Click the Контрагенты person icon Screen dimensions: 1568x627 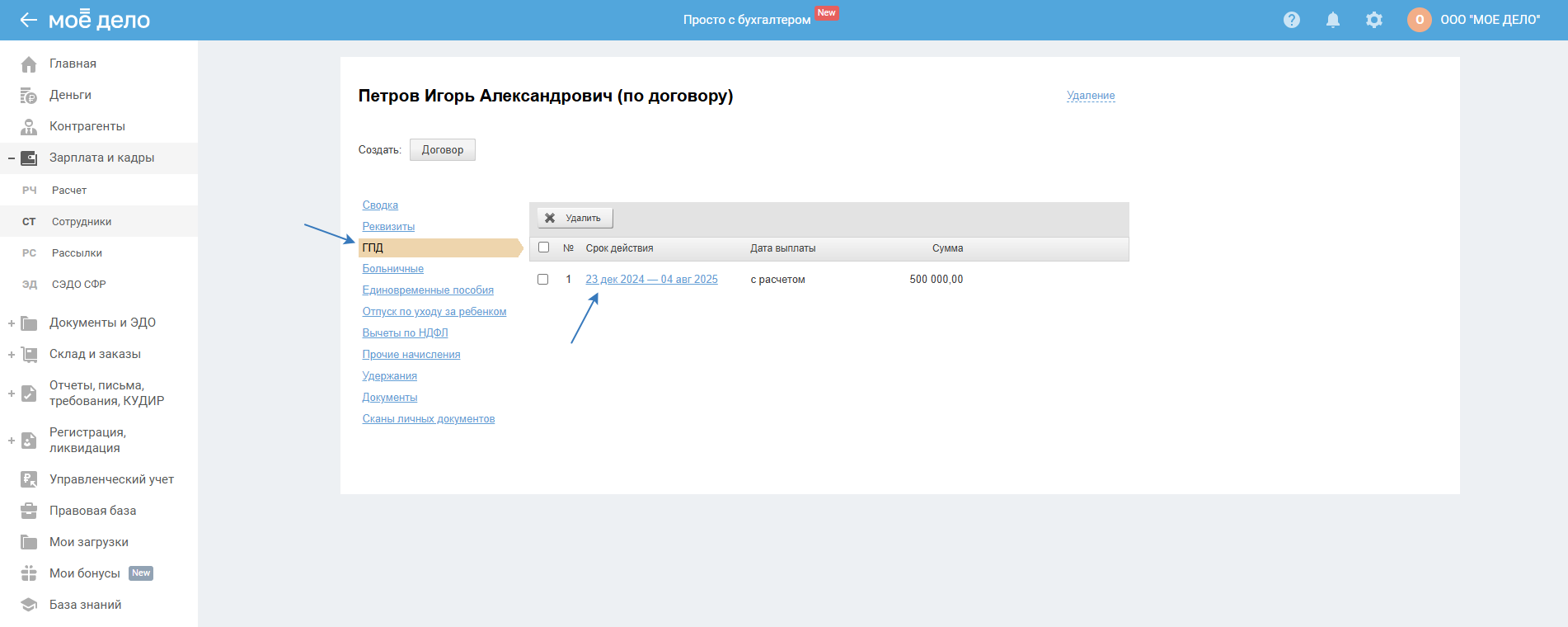(29, 126)
